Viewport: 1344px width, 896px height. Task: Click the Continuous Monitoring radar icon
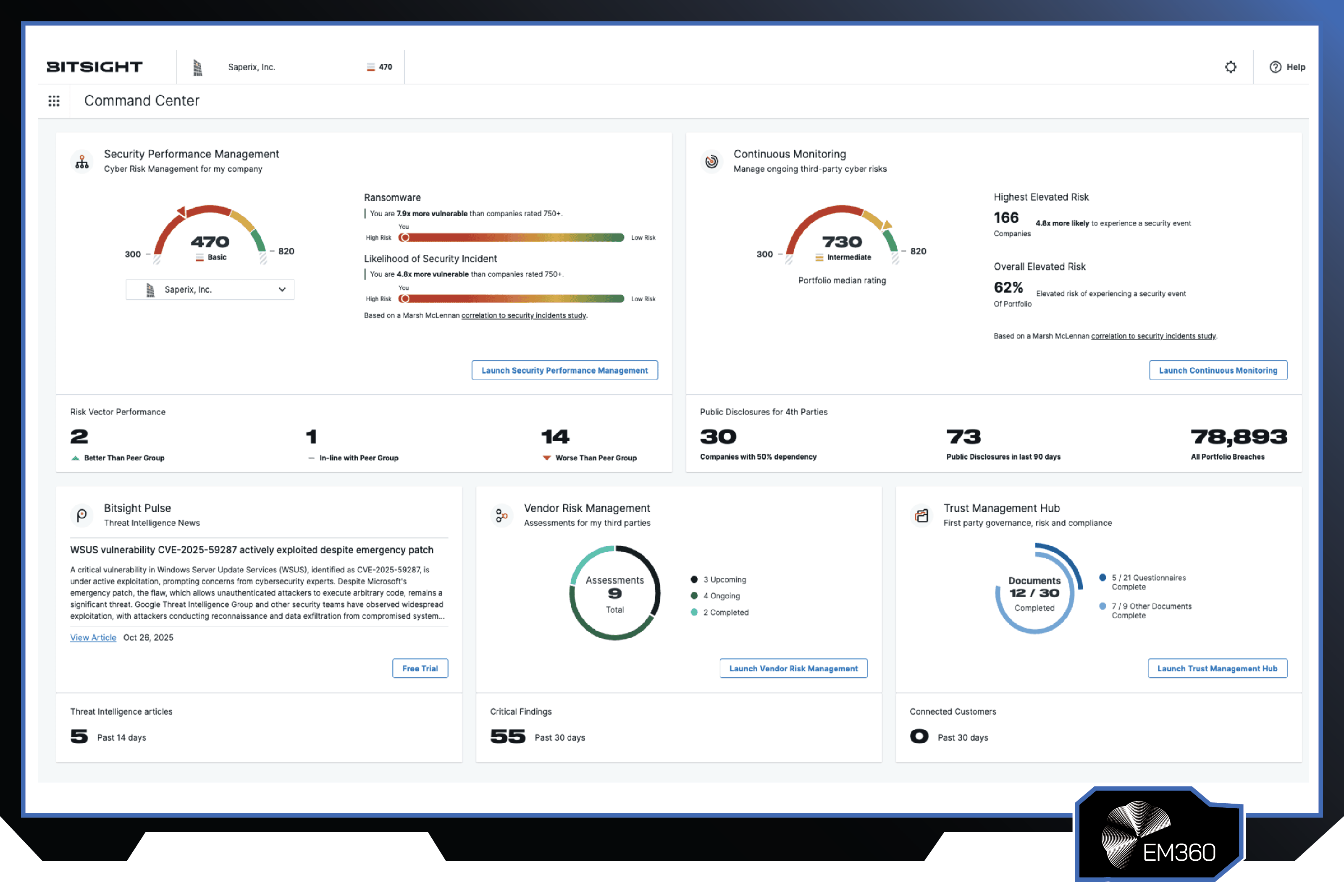(711, 162)
